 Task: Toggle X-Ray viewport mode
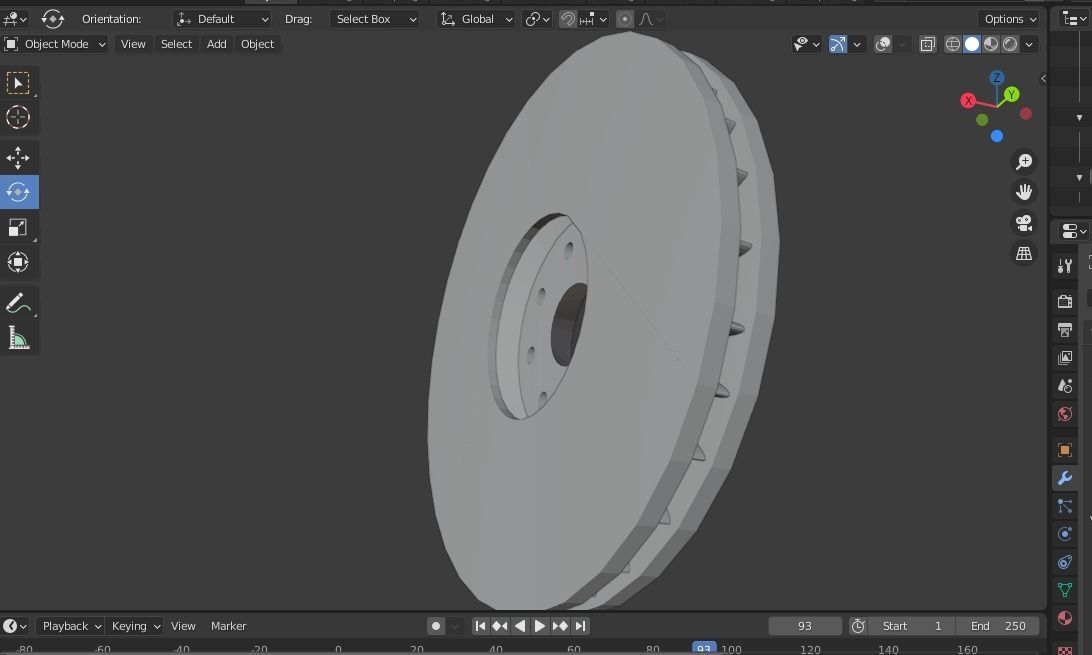point(928,44)
